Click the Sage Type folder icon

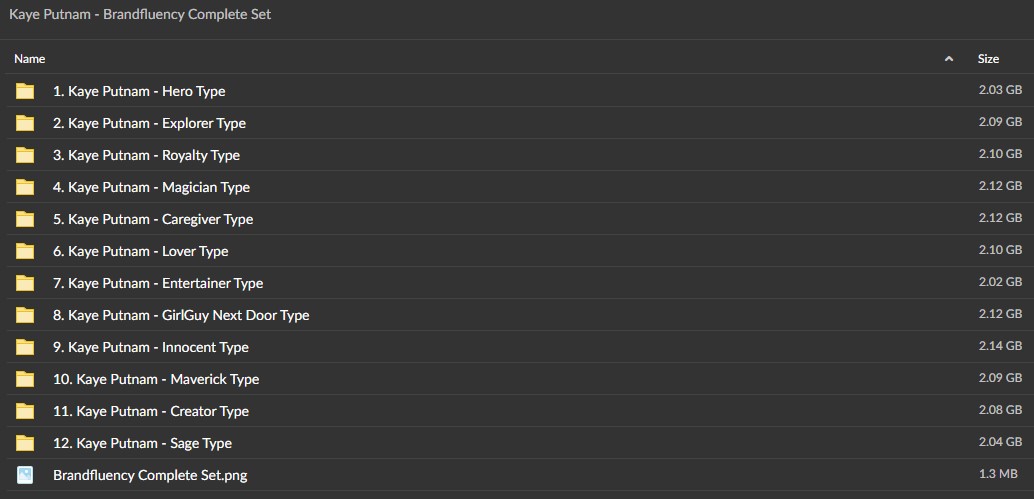[x=25, y=443]
